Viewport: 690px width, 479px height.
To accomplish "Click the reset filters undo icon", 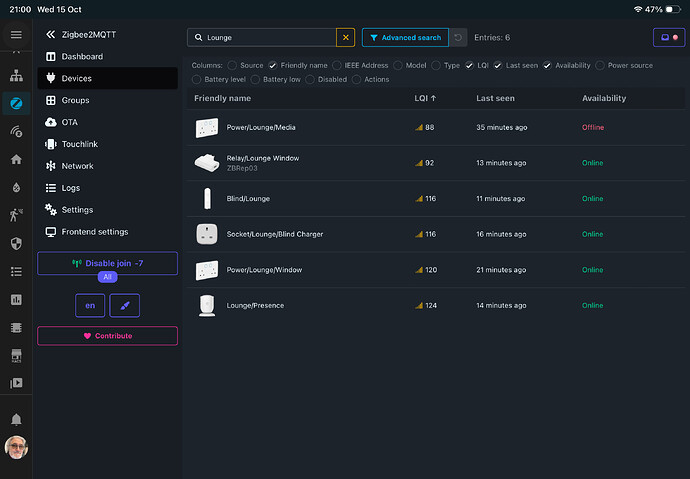I will tap(458, 37).
